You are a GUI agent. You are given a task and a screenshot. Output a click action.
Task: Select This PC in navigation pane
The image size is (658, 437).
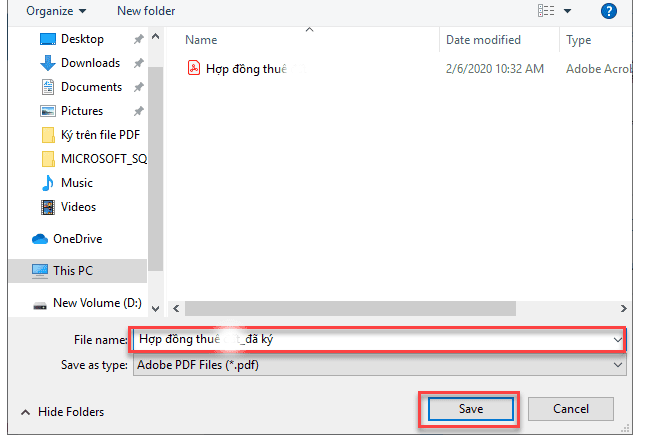pos(73,271)
